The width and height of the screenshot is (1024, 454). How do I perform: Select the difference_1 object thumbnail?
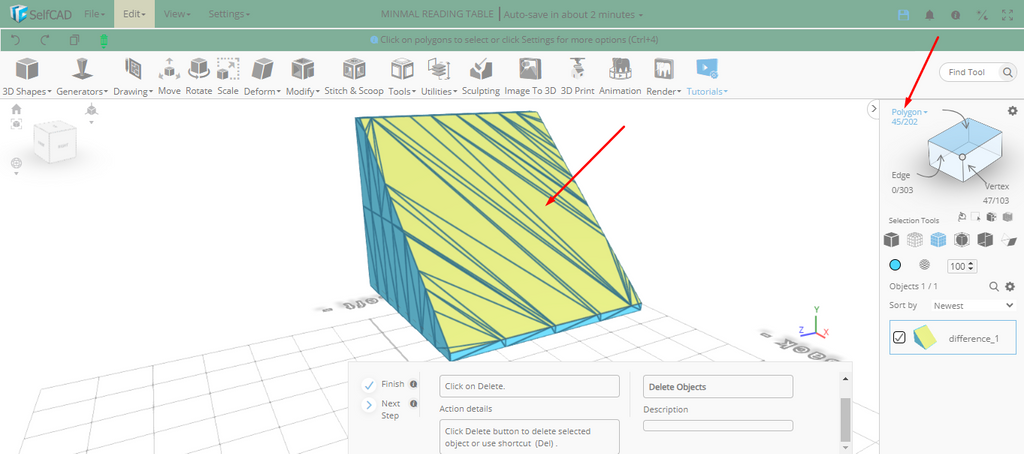pos(925,337)
